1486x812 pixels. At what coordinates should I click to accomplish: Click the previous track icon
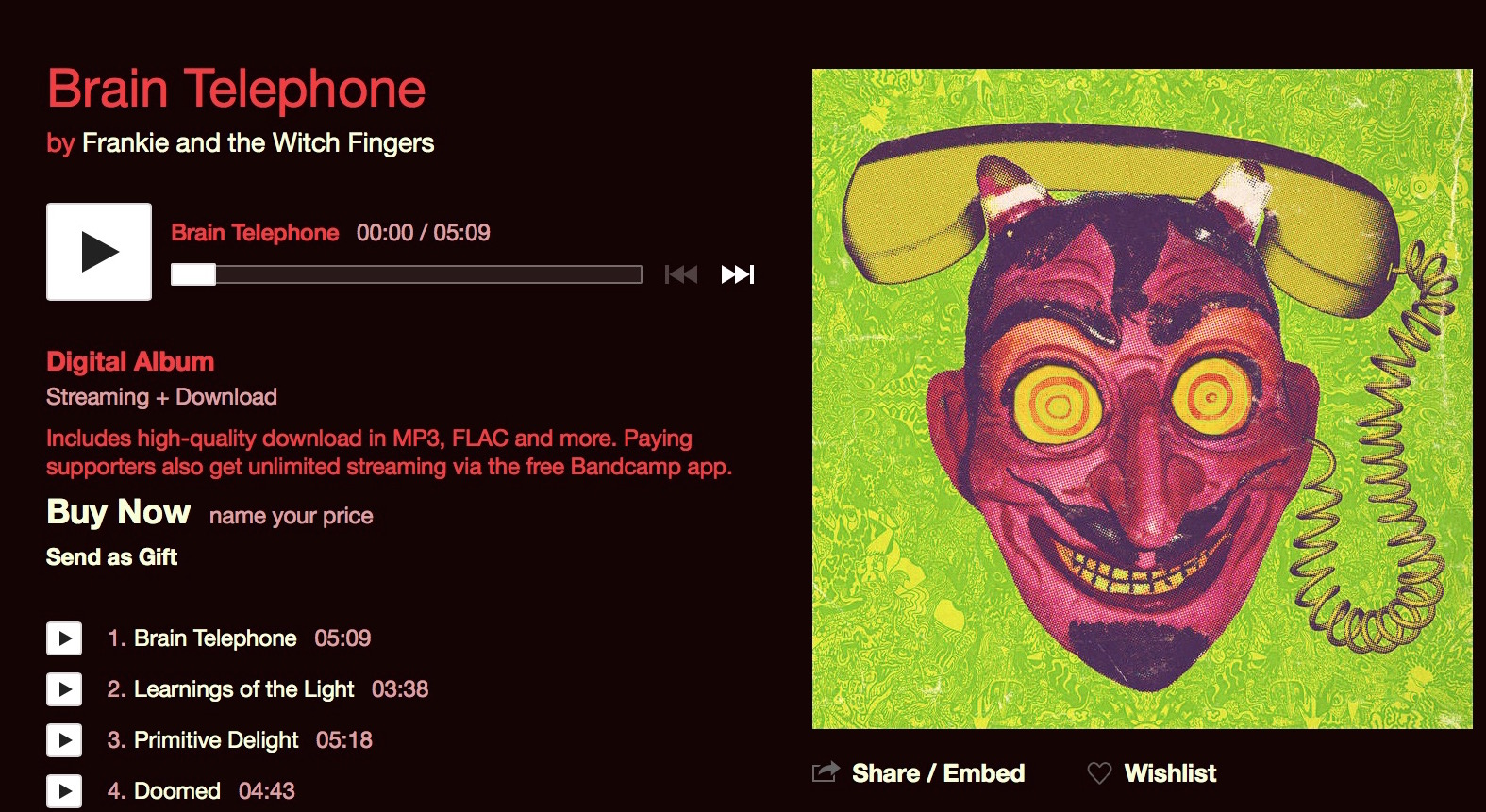[x=681, y=274]
